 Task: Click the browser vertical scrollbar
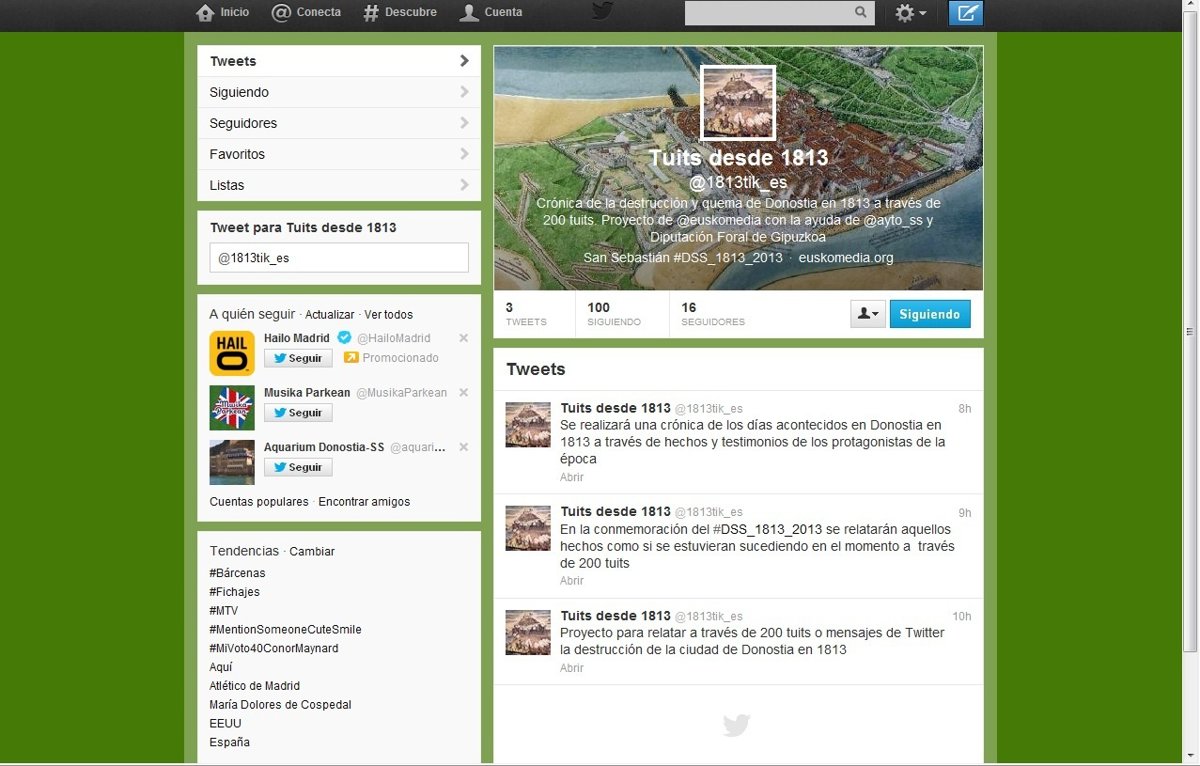[1191, 331]
